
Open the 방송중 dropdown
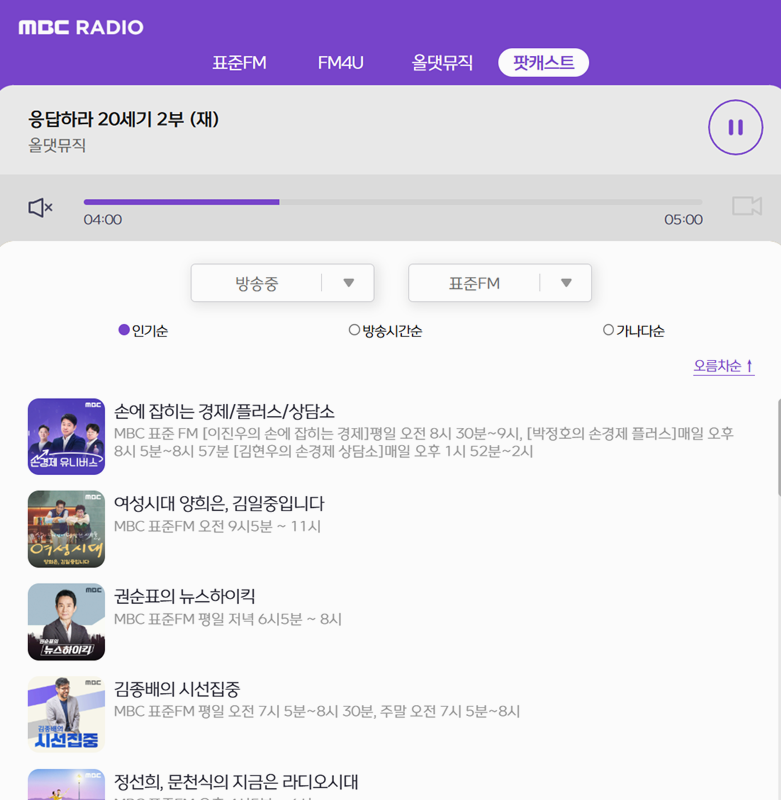[282, 283]
